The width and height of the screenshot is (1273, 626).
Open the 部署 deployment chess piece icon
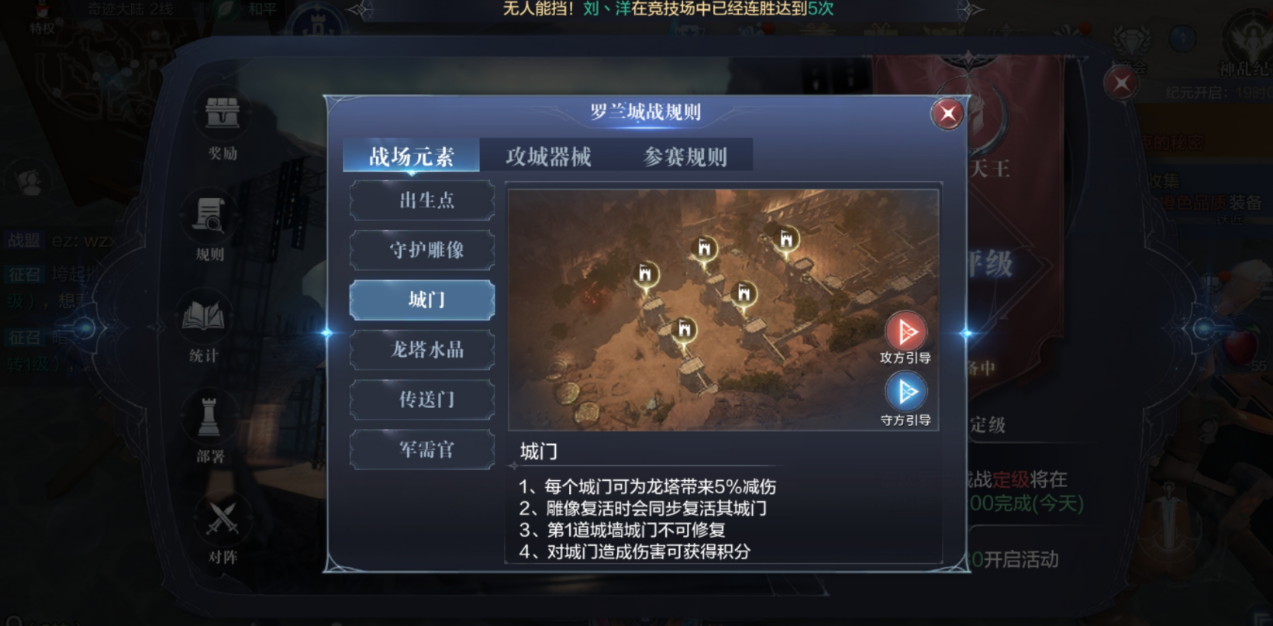coord(210,415)
